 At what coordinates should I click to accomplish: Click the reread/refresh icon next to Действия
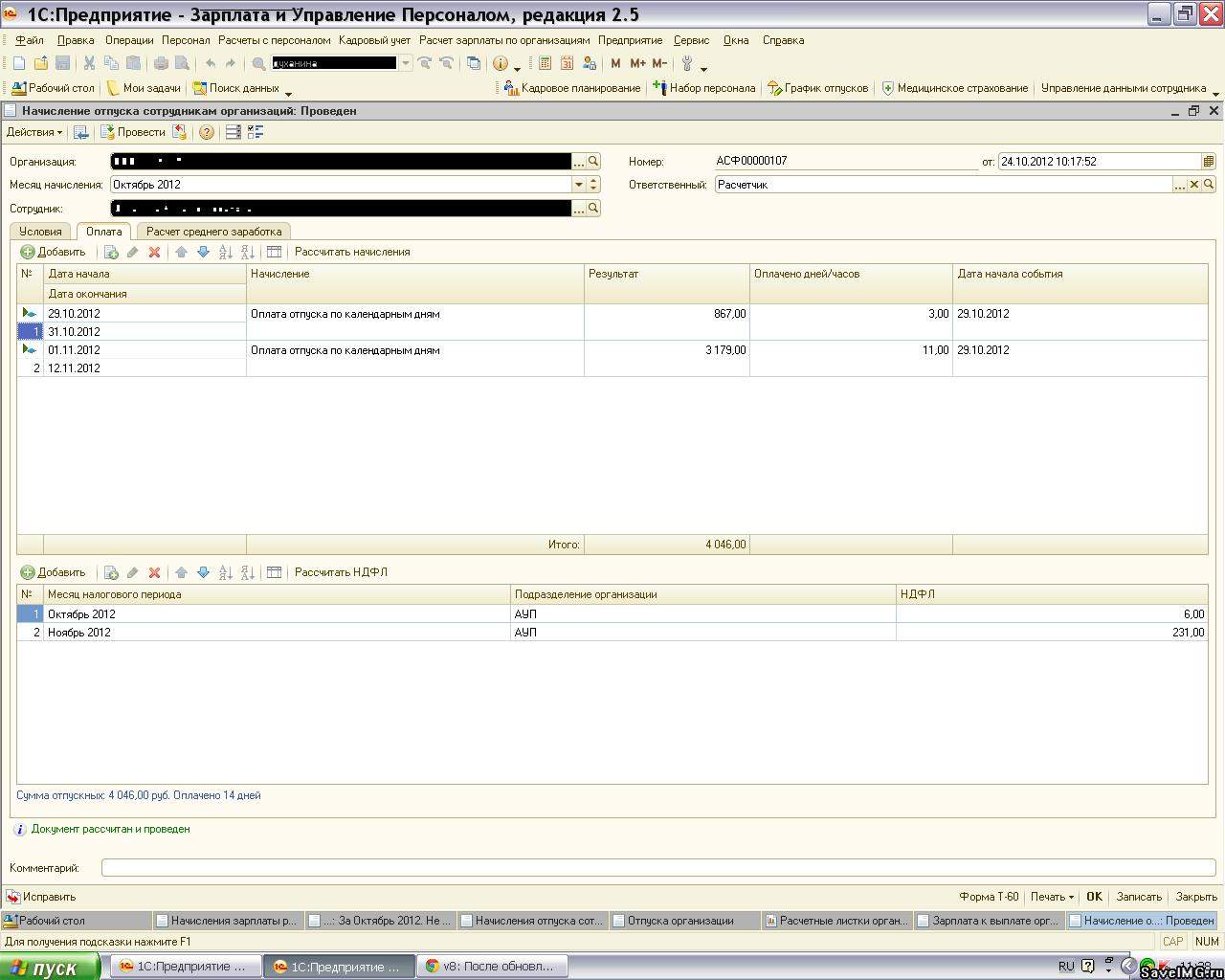point(81,132)
